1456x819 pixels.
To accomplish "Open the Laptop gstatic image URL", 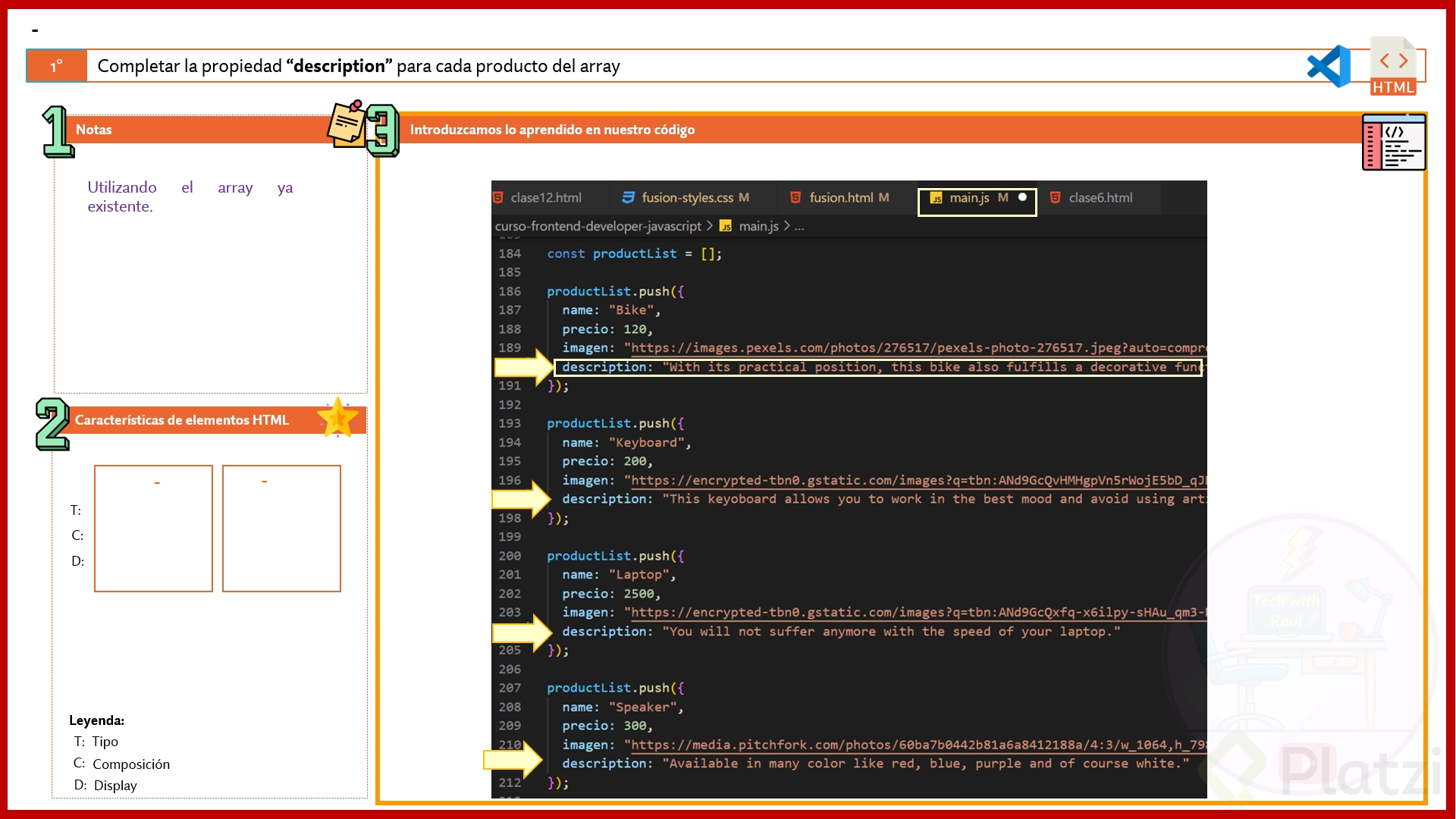I will click(x=918, y=613).
